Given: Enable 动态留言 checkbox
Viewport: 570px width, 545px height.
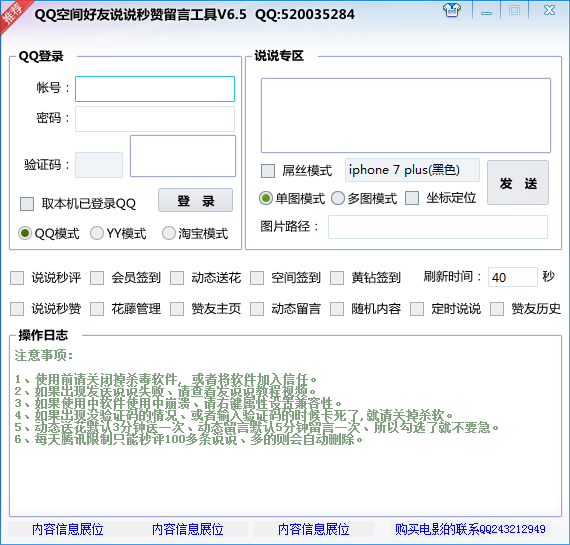Looking at the screenshot, I should (257, 309).
